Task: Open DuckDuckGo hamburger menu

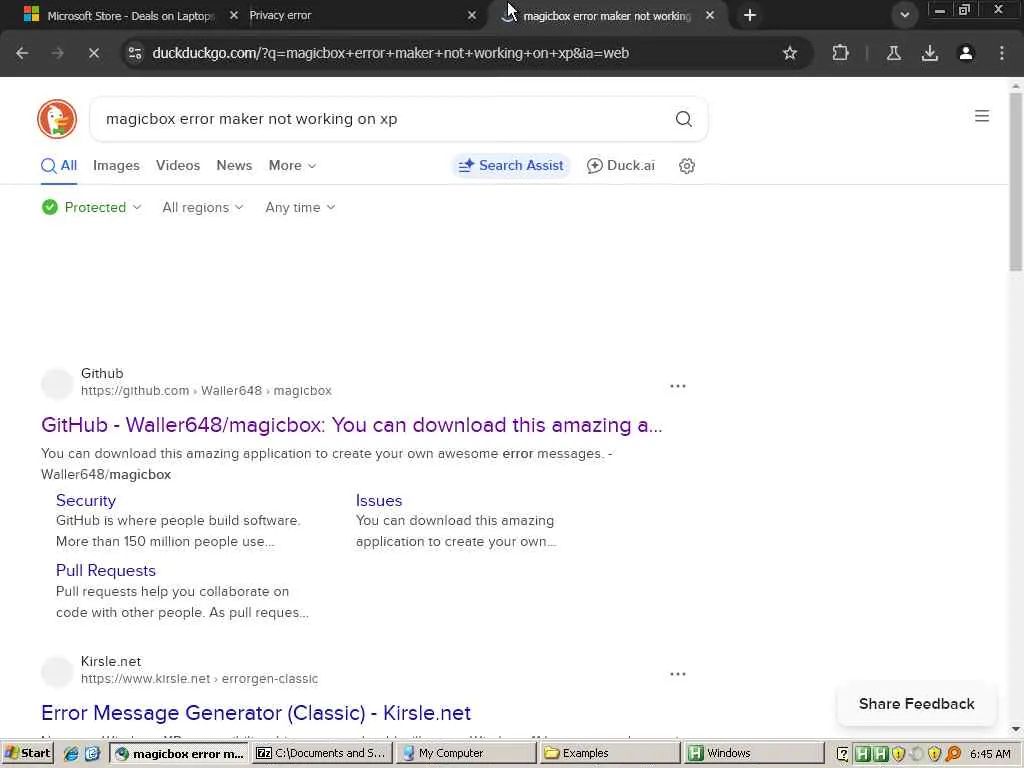Action: 982,116
